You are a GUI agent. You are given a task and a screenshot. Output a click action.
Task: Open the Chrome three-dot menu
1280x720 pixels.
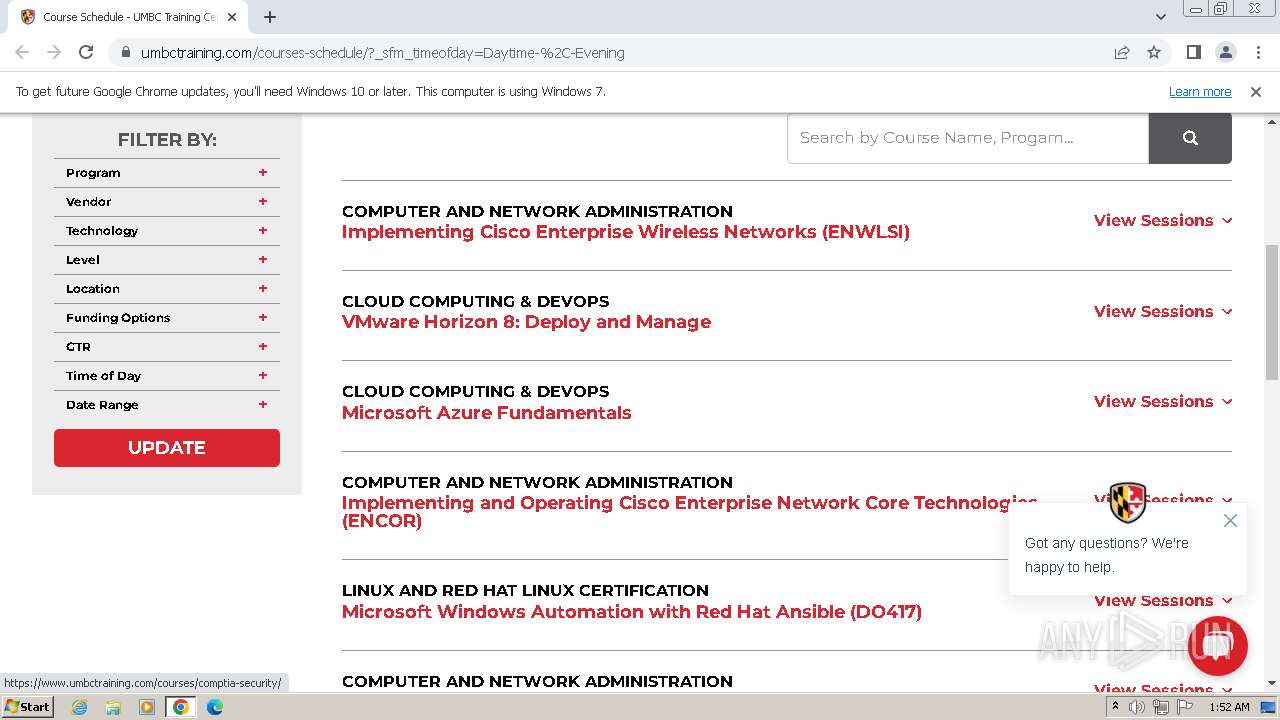click(1258, 52)
